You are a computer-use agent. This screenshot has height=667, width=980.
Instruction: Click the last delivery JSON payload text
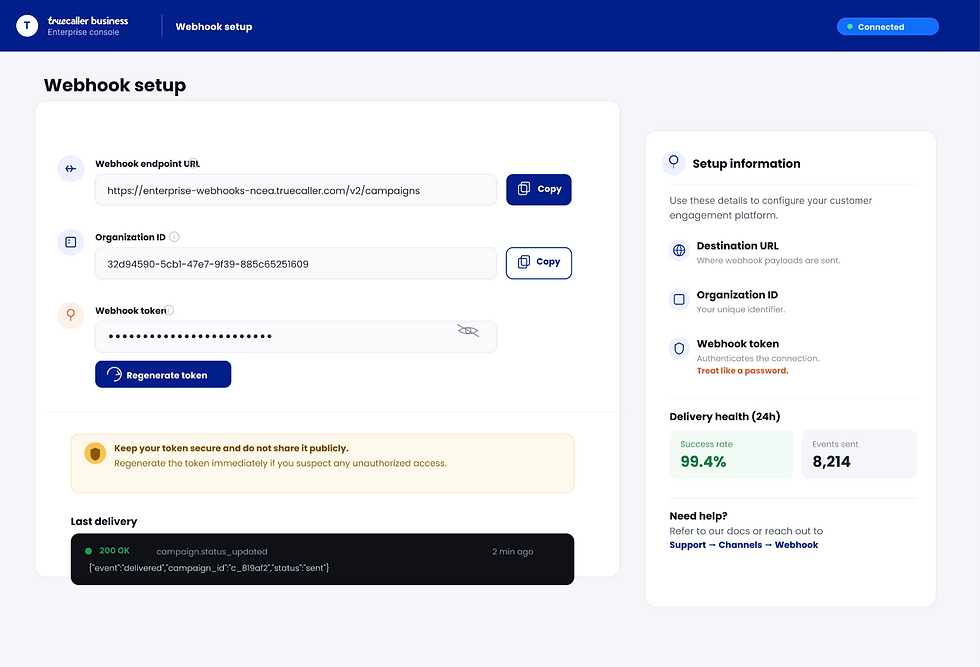tap(209, 568)
